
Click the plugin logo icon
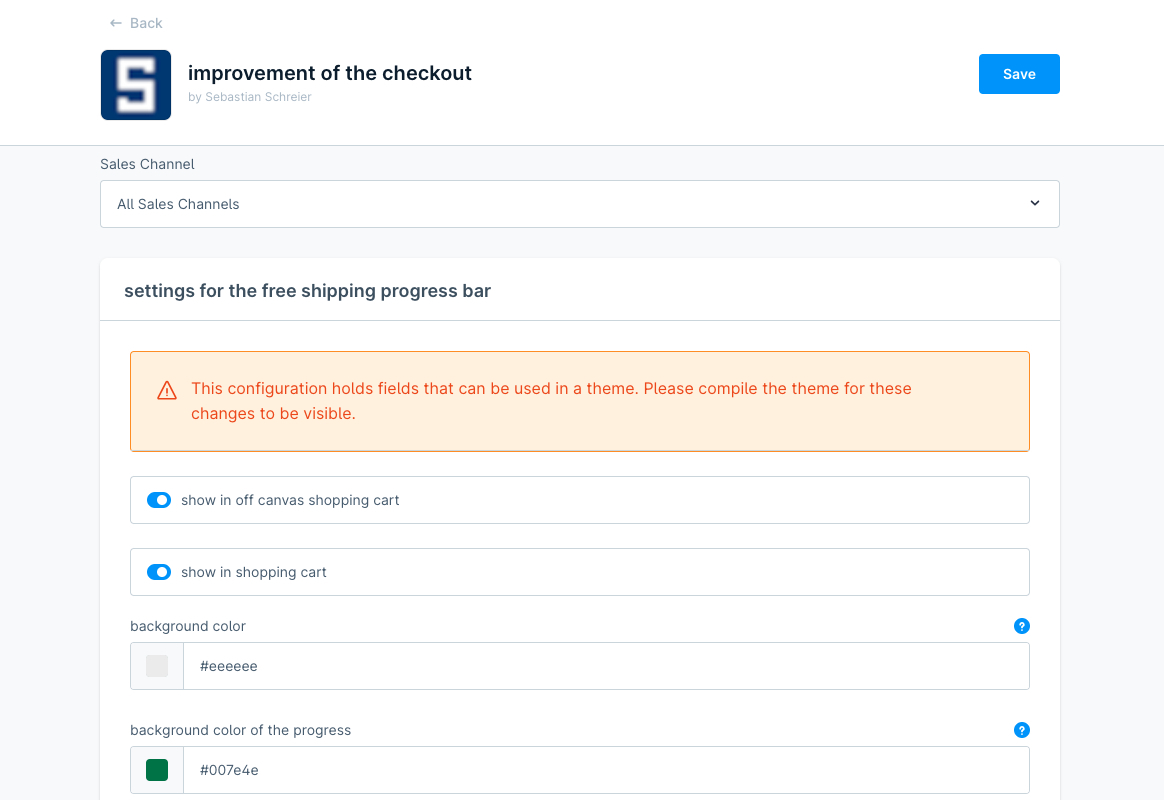coord(136,85)
